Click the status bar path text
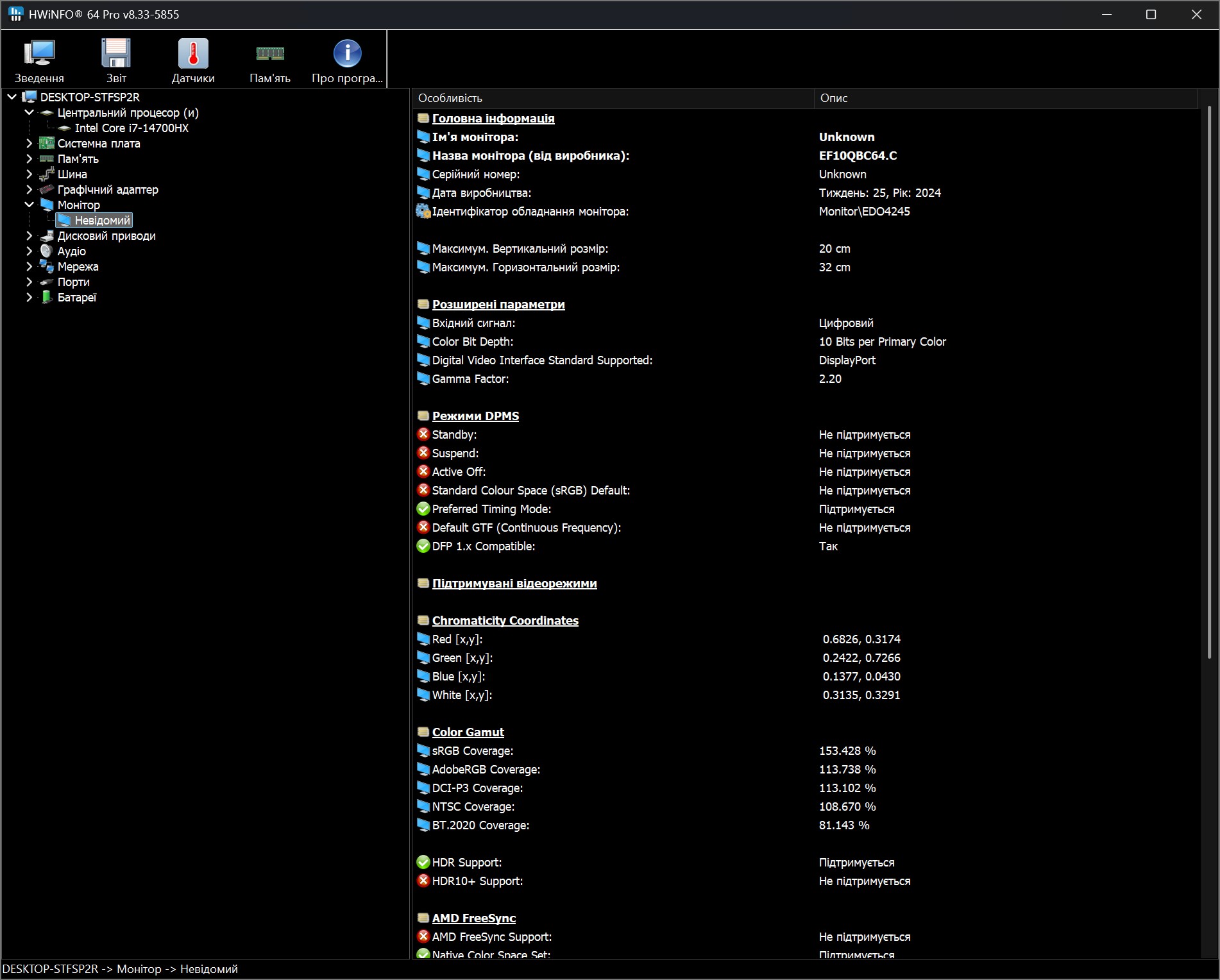 tap(120, 968)
